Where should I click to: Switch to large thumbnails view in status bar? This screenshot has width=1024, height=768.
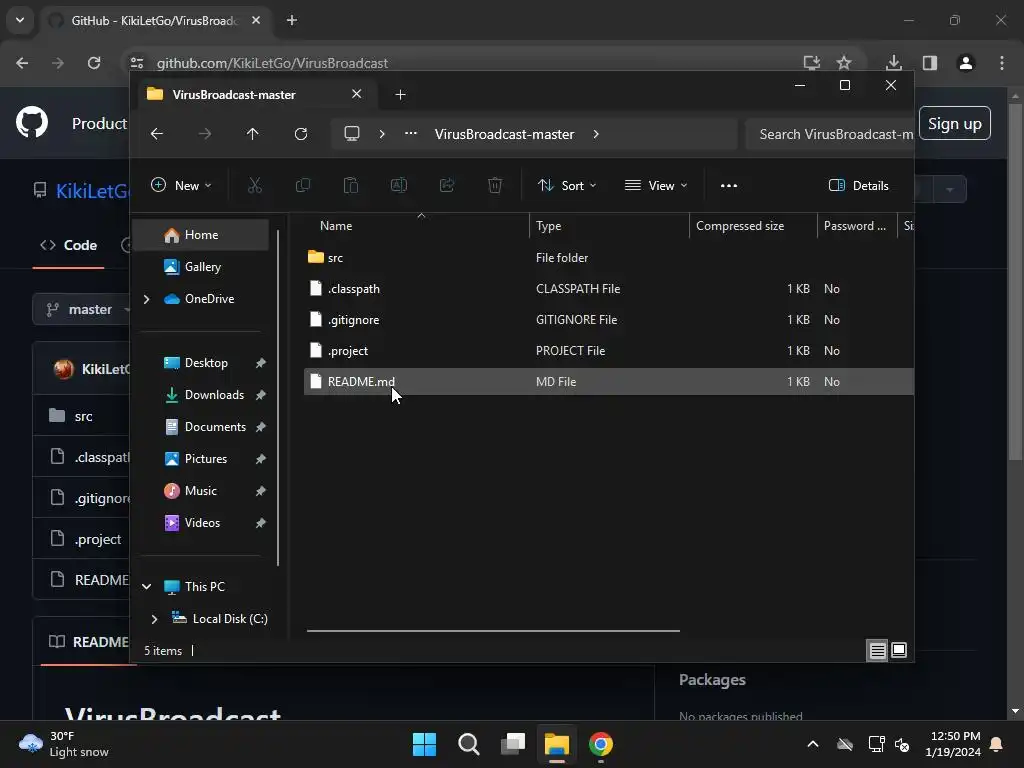(x=899, y=650)
